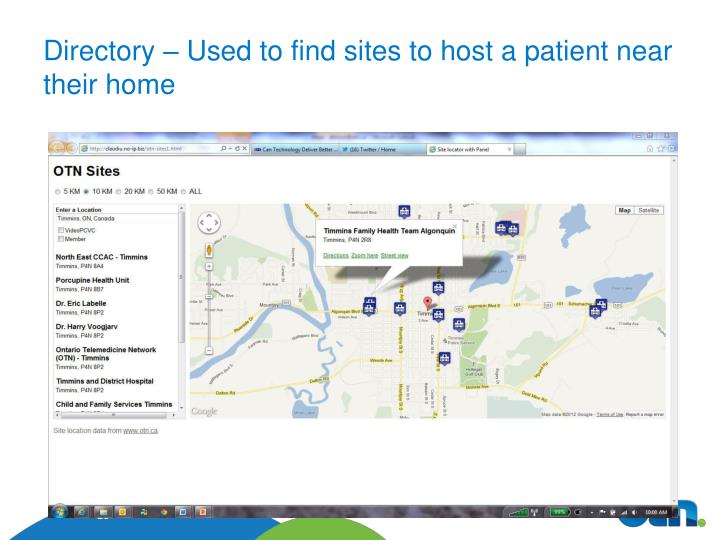Image resolution: width=720 pixels, height=540 pixels.
Task: Click the Stop loading X icon
Action: pos(245,148)
